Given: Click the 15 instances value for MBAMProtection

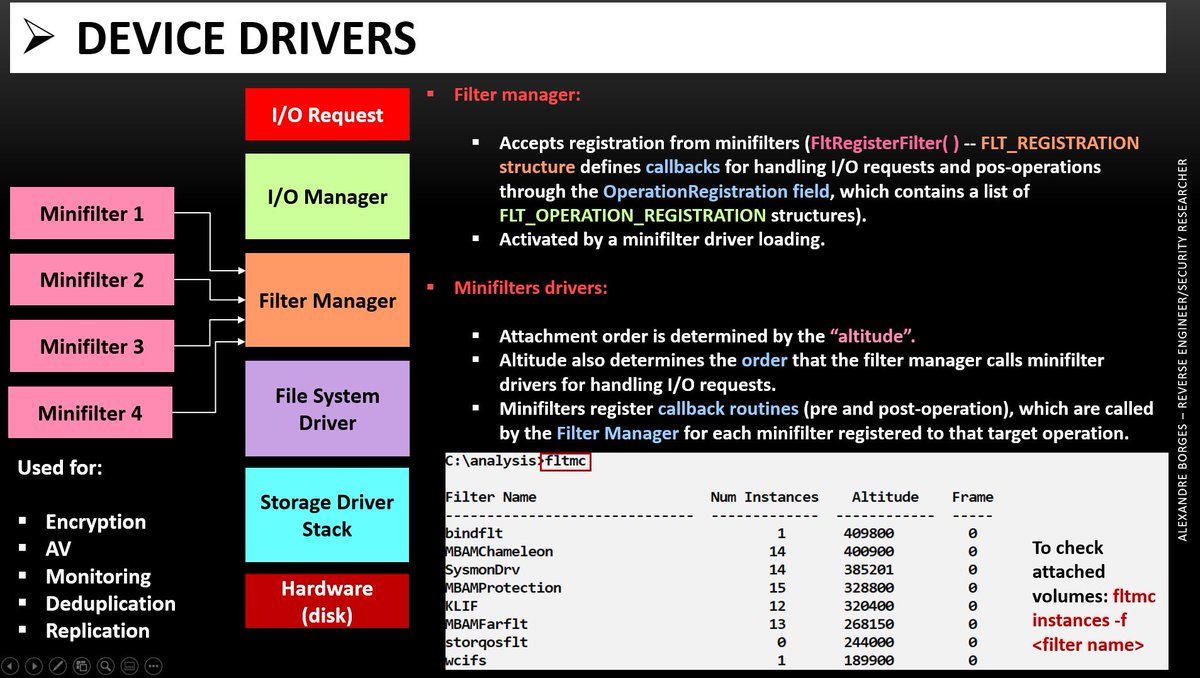Looking at the screenshot, I should 777,587.
